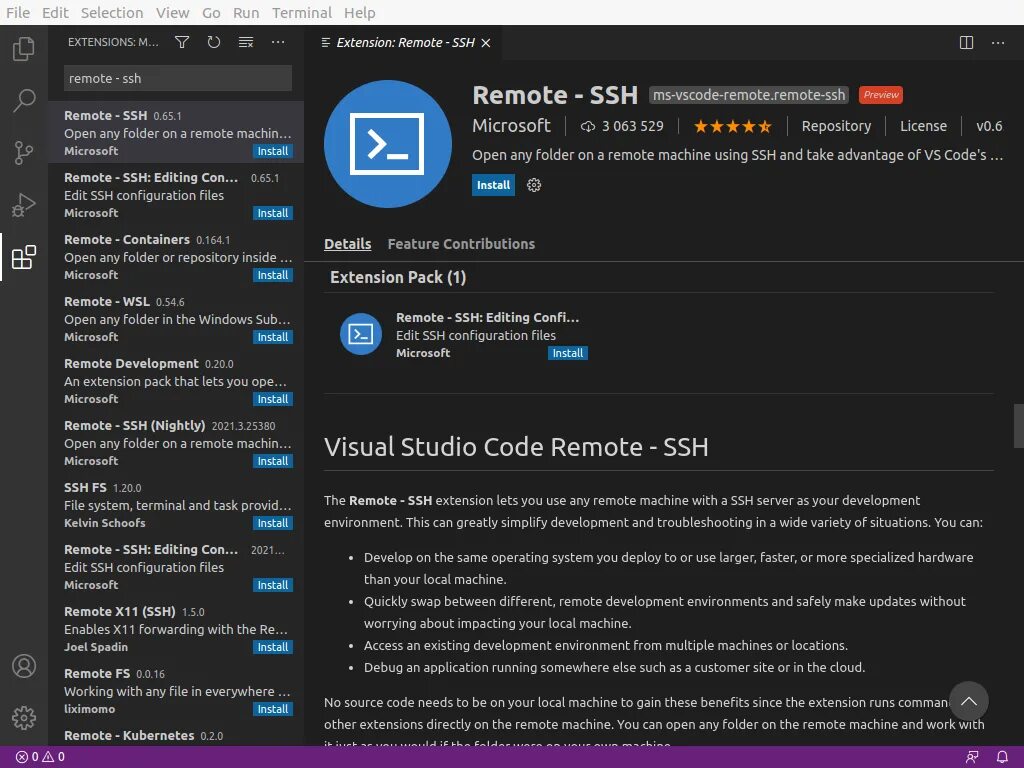Install Remote - SSH (Nightly) extension
1024x768 pixels.
coord(273,461)
